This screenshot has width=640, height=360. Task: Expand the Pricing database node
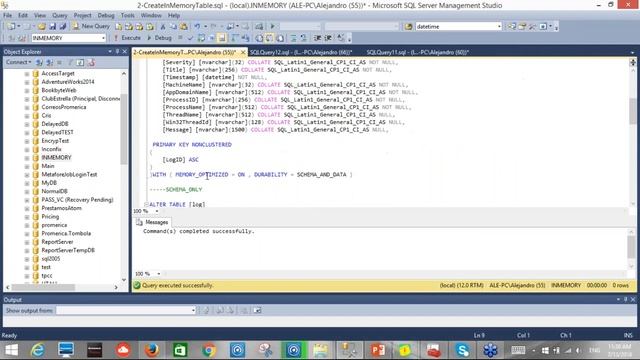(x=27, y=217)
